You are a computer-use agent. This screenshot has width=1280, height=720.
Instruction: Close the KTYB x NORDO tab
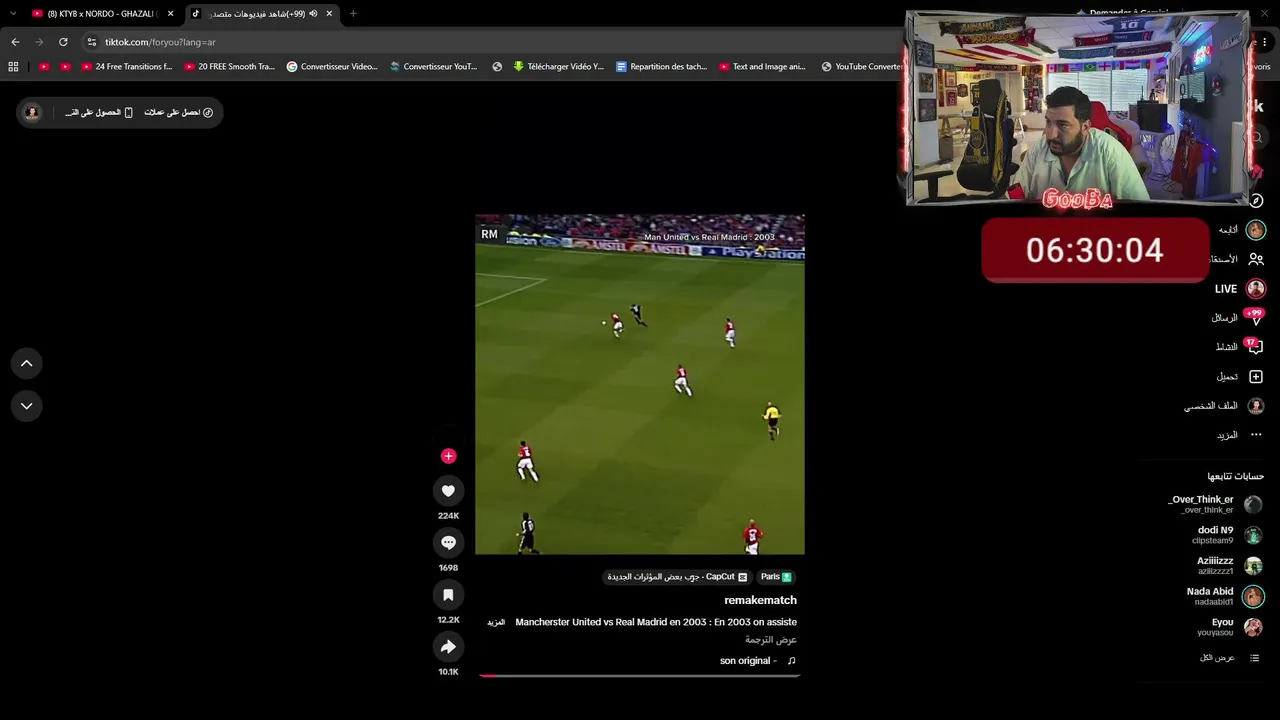(171, 14)
